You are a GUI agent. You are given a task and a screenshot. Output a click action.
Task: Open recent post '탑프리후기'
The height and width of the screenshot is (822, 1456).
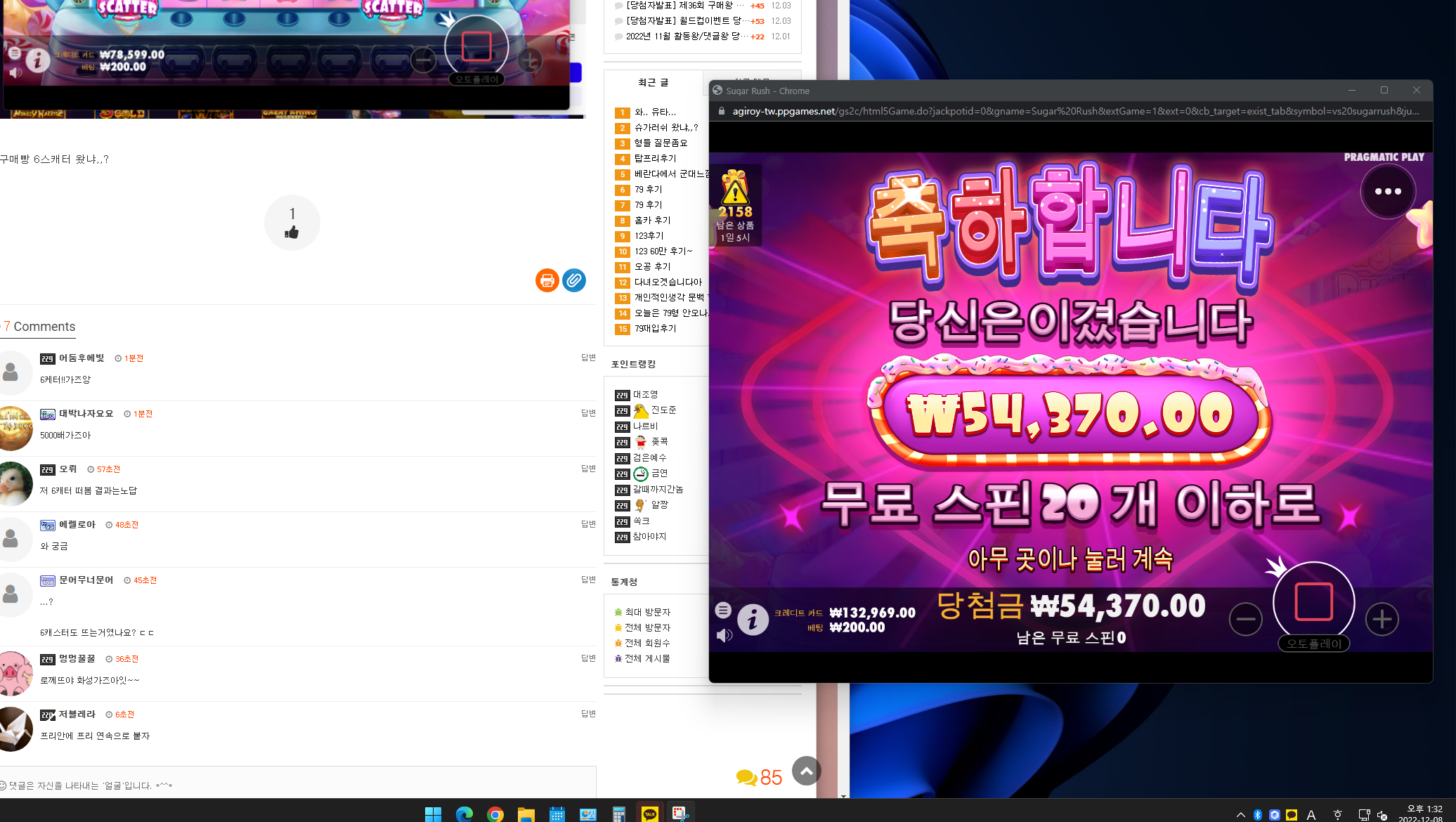point(655,158)
